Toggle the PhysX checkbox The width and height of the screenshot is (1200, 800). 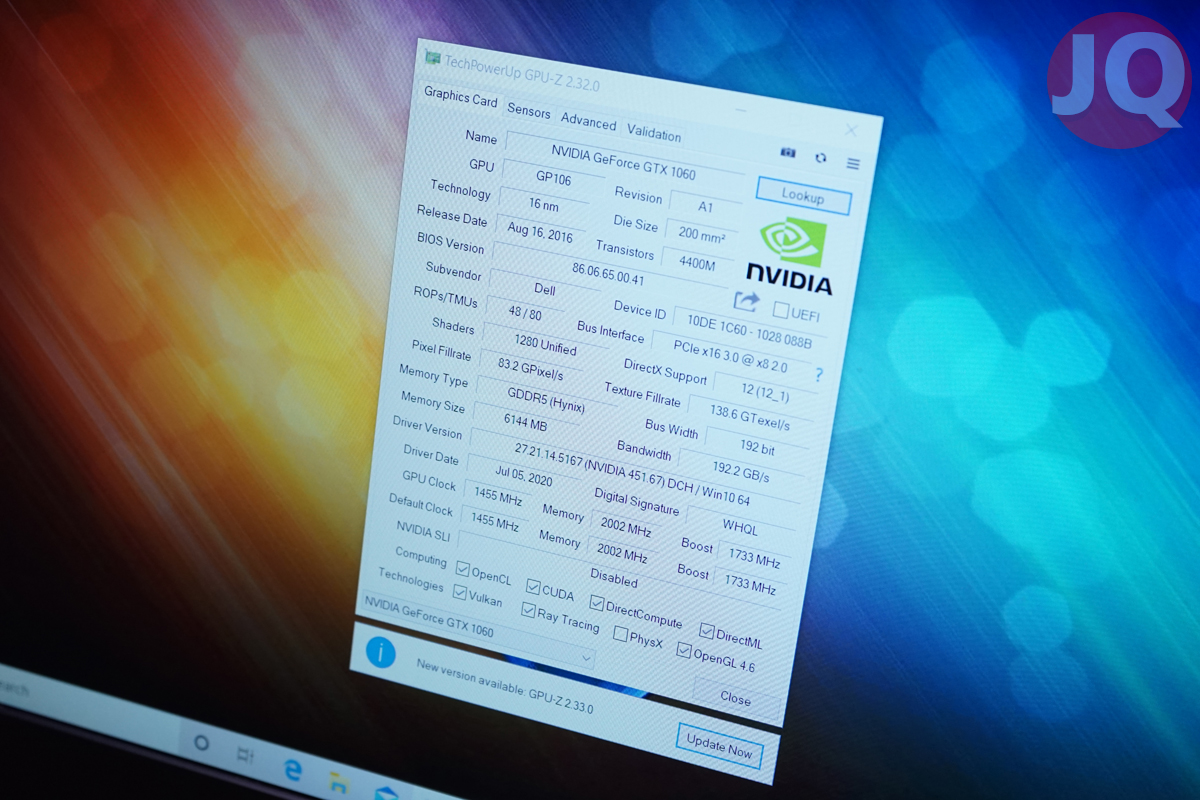pyautogui.click(x=621, y=633)
